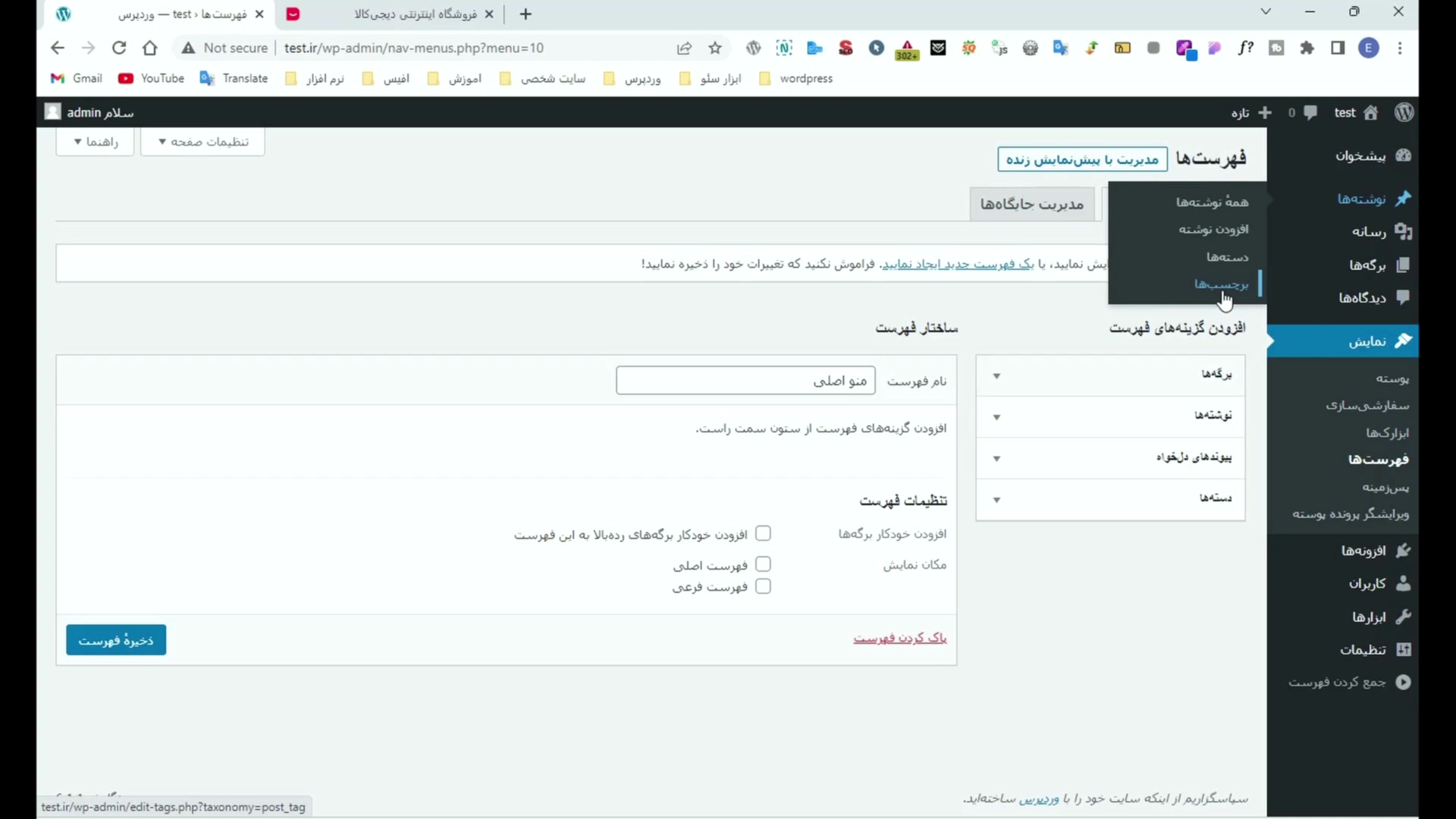This screenshot has width=1456, height=819.
Task: Open the تنظیمات صفحه screen options dropdown
Action: coord(202,142)
